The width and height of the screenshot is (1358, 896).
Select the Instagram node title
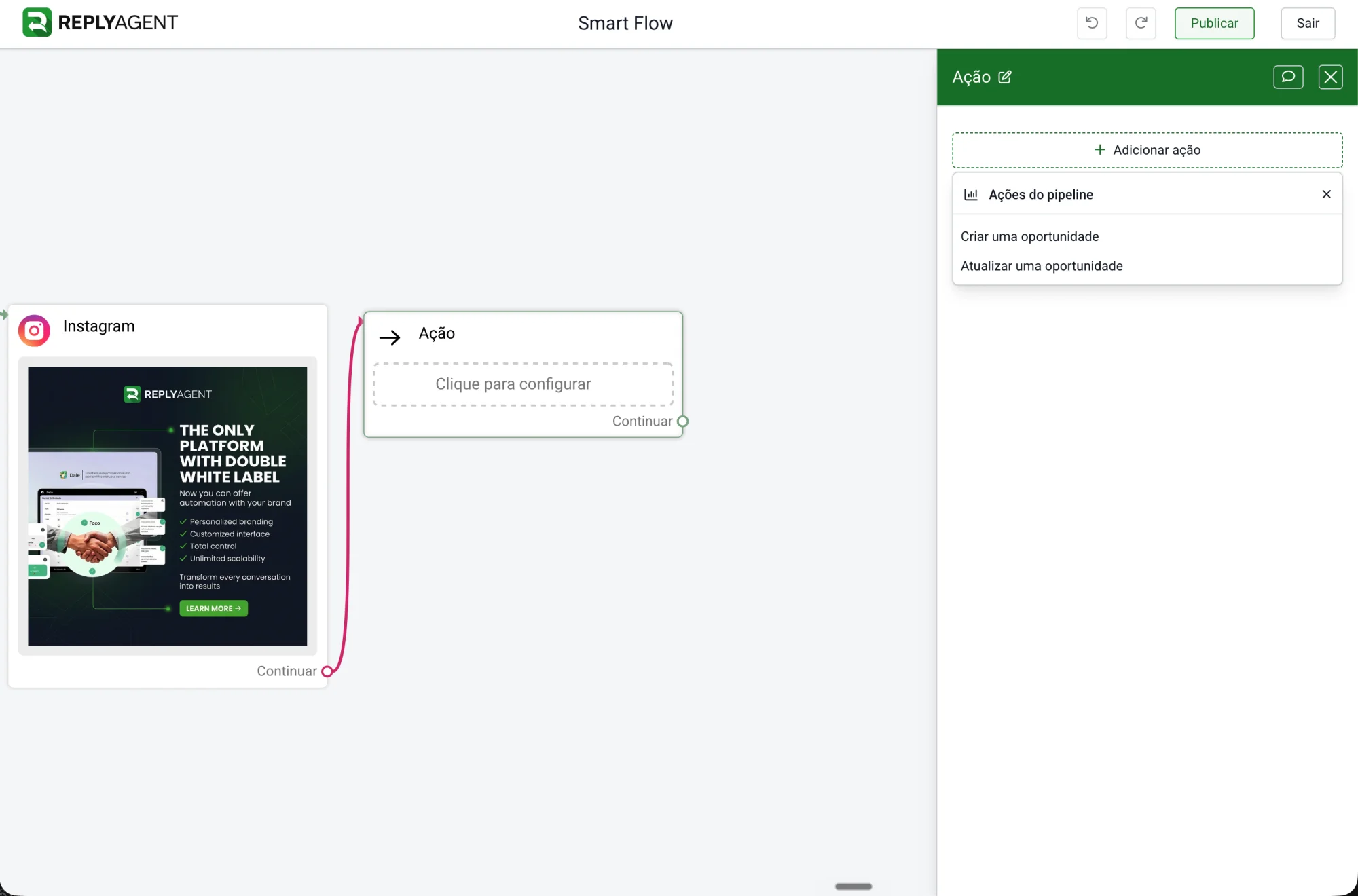pyautogui.click(x=99, y=326)
